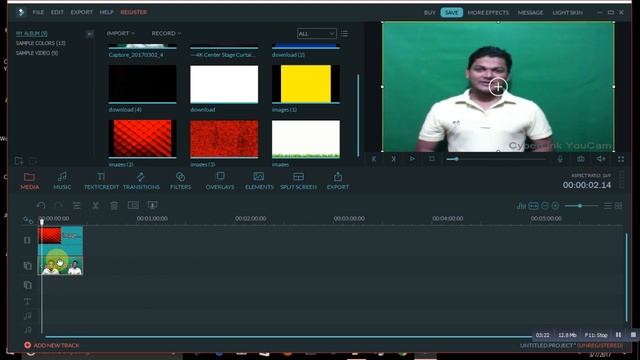Click the text track T icon

27,302
